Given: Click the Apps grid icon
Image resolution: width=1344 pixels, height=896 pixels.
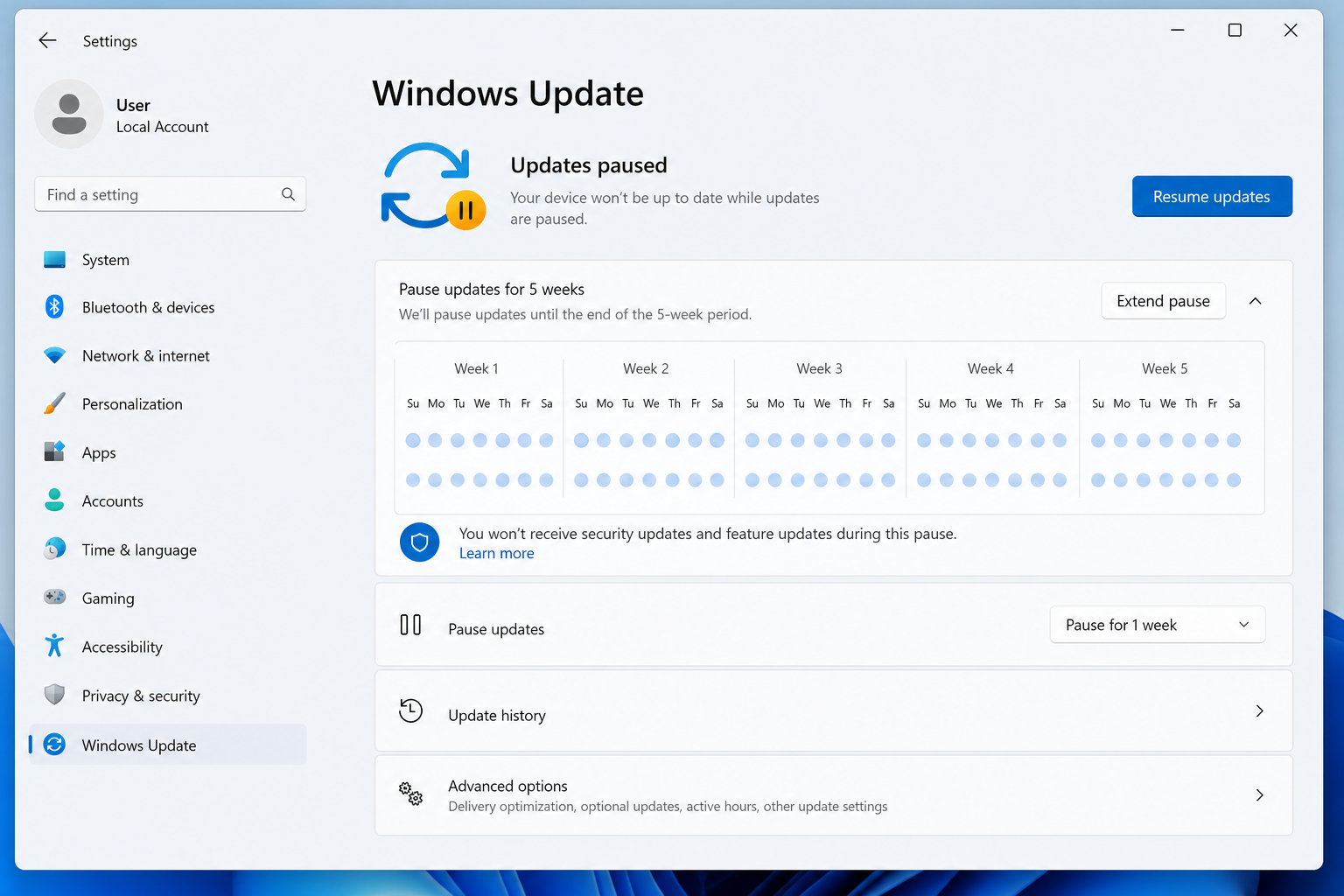Looking at the screenshot, I should pyautogui.click(x=54, y=452).
